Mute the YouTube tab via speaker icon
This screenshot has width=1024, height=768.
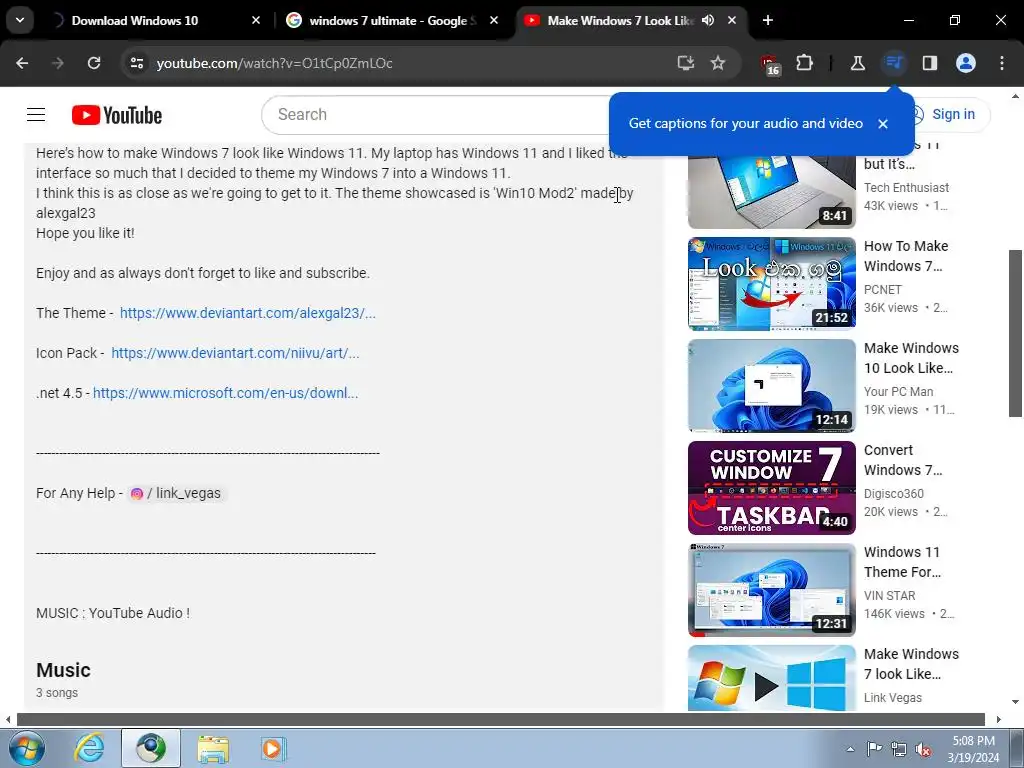tap(708, 20)
